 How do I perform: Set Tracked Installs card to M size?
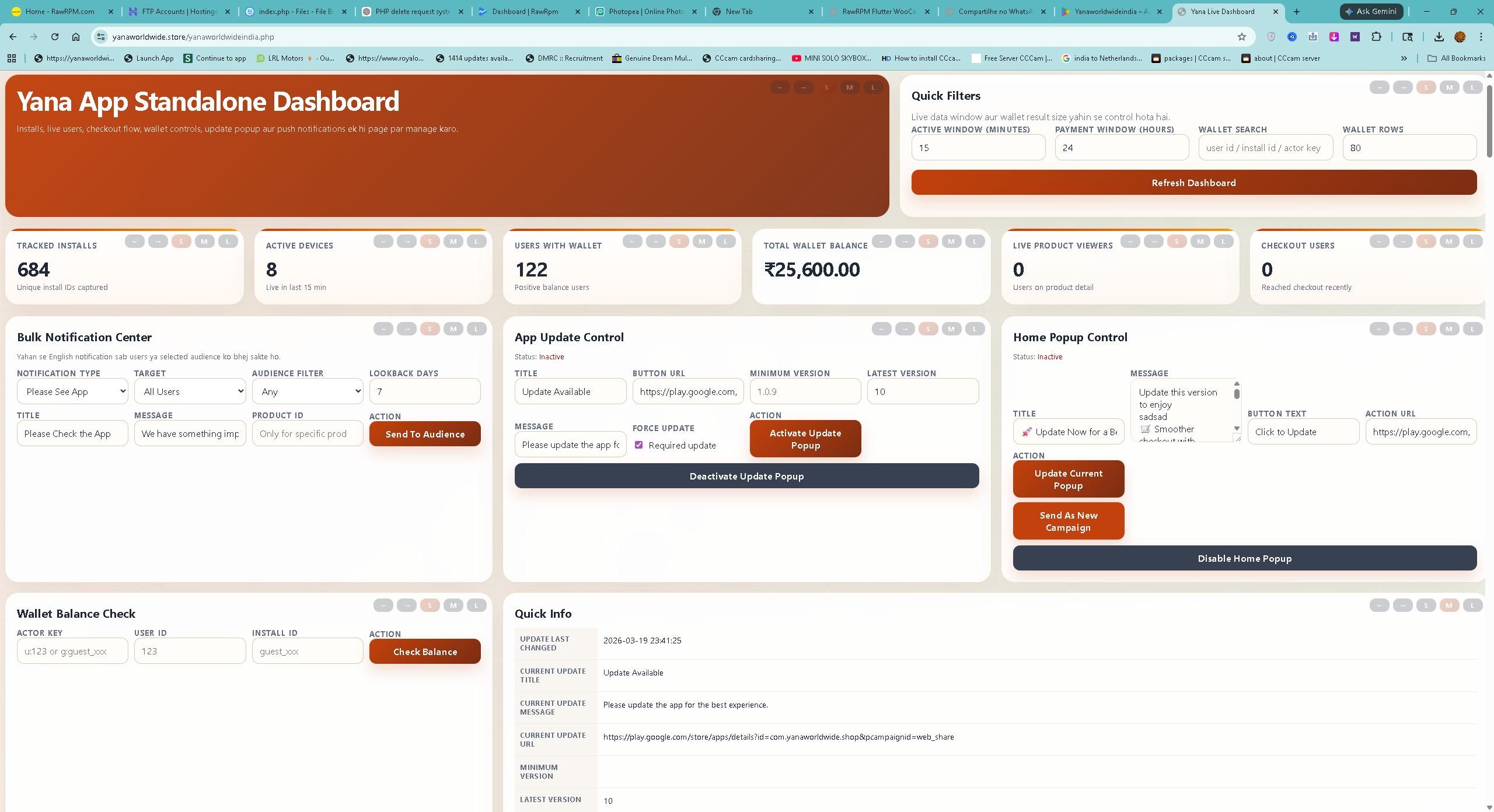(204, 242)
